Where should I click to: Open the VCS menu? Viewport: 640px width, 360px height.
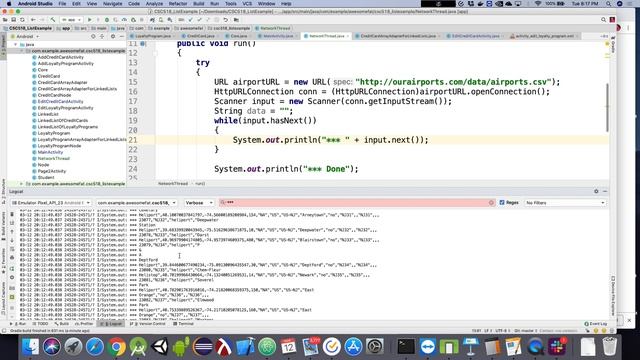point(247,4)
